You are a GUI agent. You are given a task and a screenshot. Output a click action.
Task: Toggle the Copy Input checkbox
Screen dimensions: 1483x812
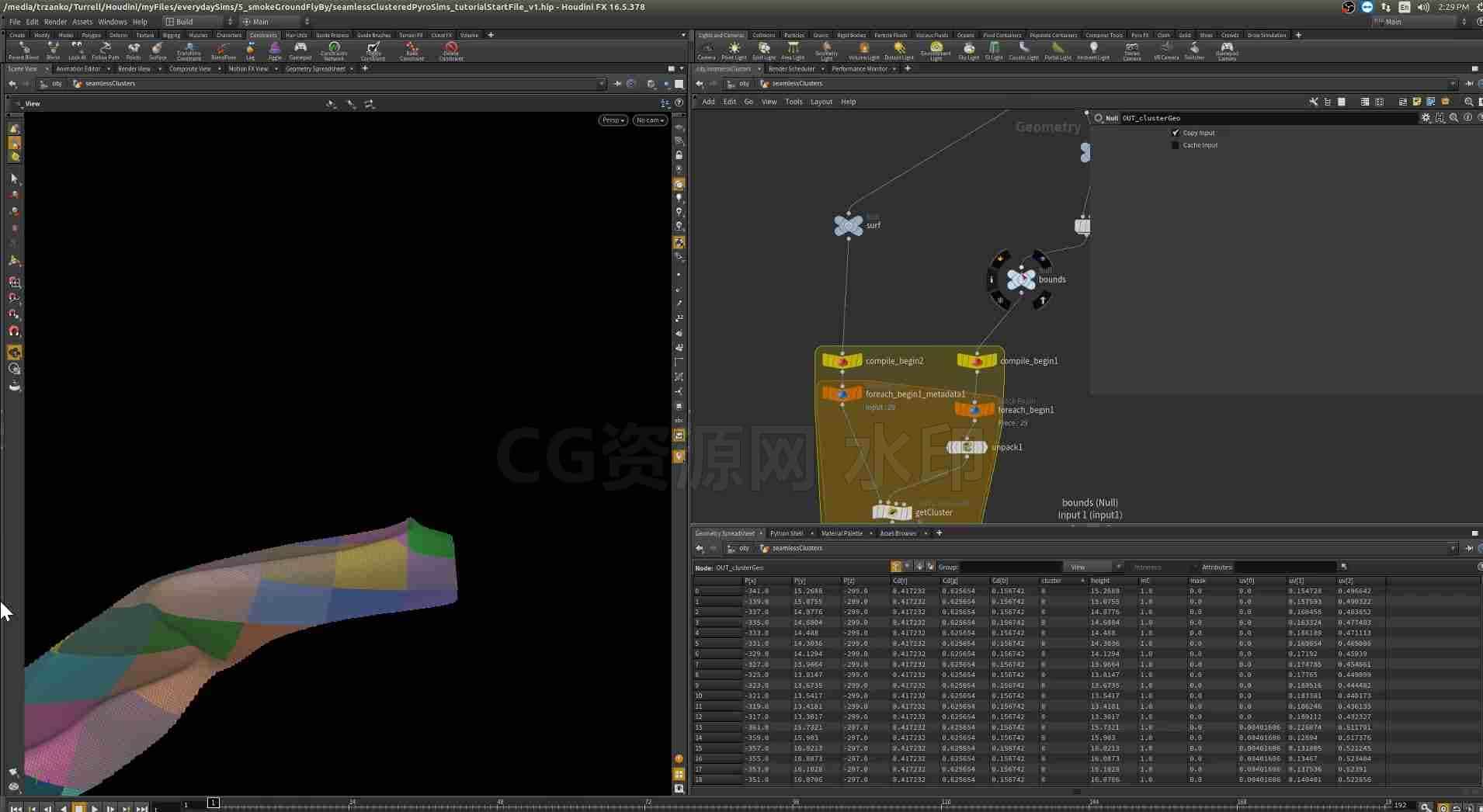click(1175, 133)
